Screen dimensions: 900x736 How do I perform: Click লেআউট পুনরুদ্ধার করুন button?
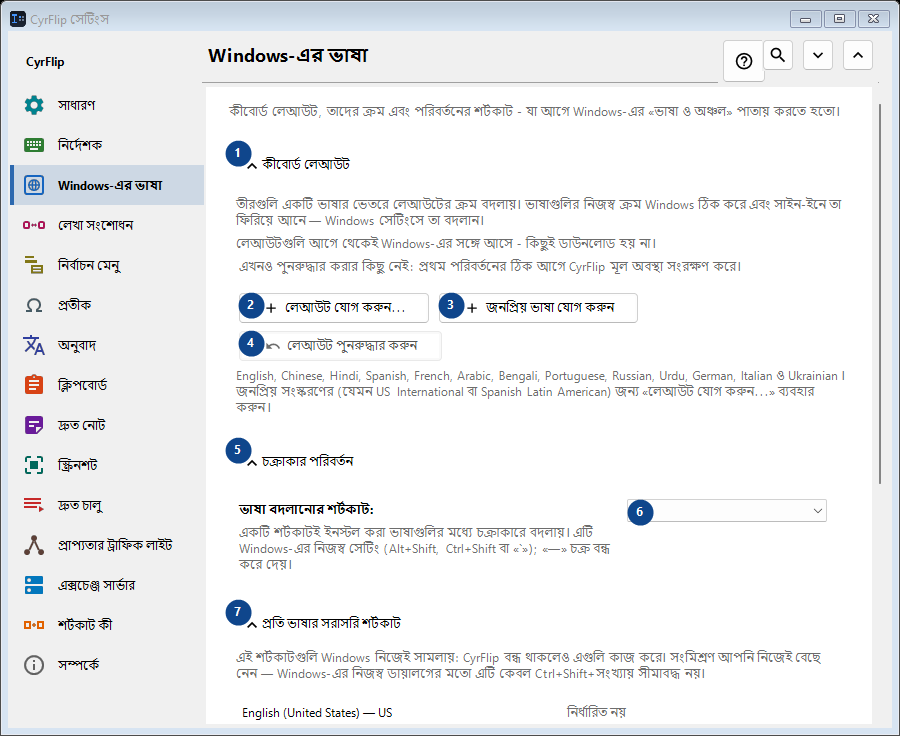pos(340,346)
